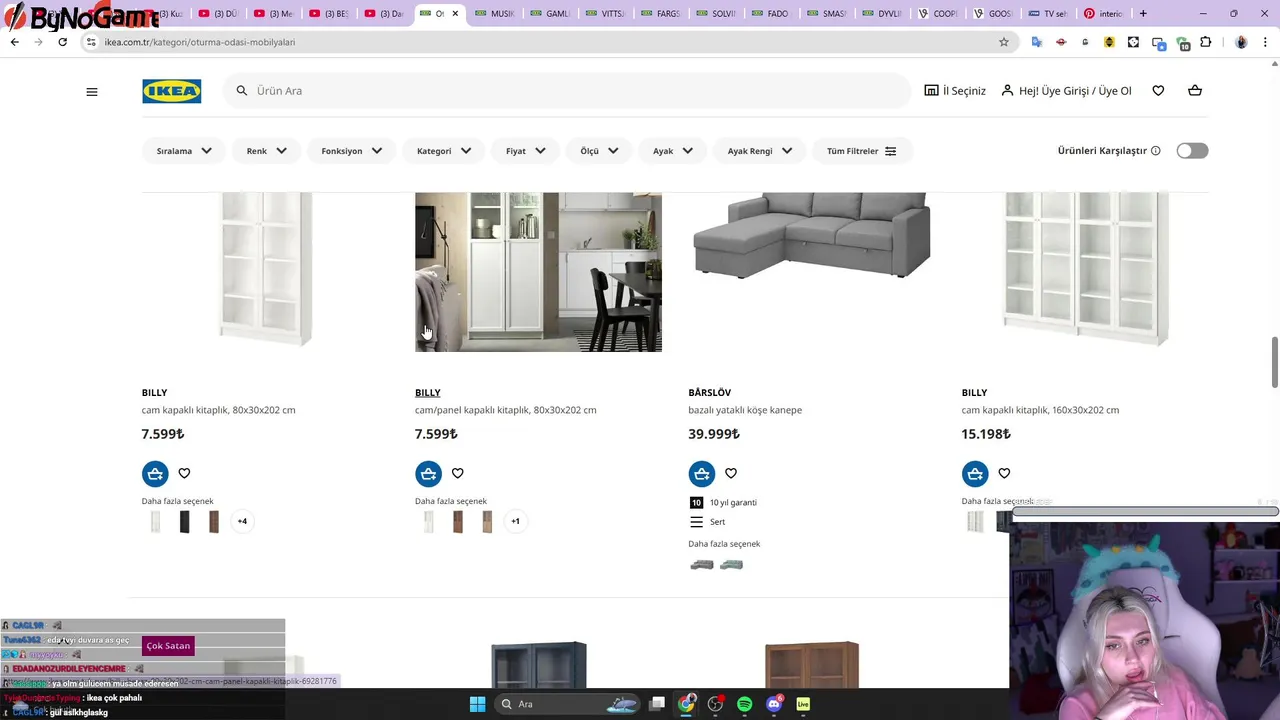Viewport: 1280px width, 720px height.
Task: Switch to the DYVLIN browser tab
Action: tap(882, 14)
